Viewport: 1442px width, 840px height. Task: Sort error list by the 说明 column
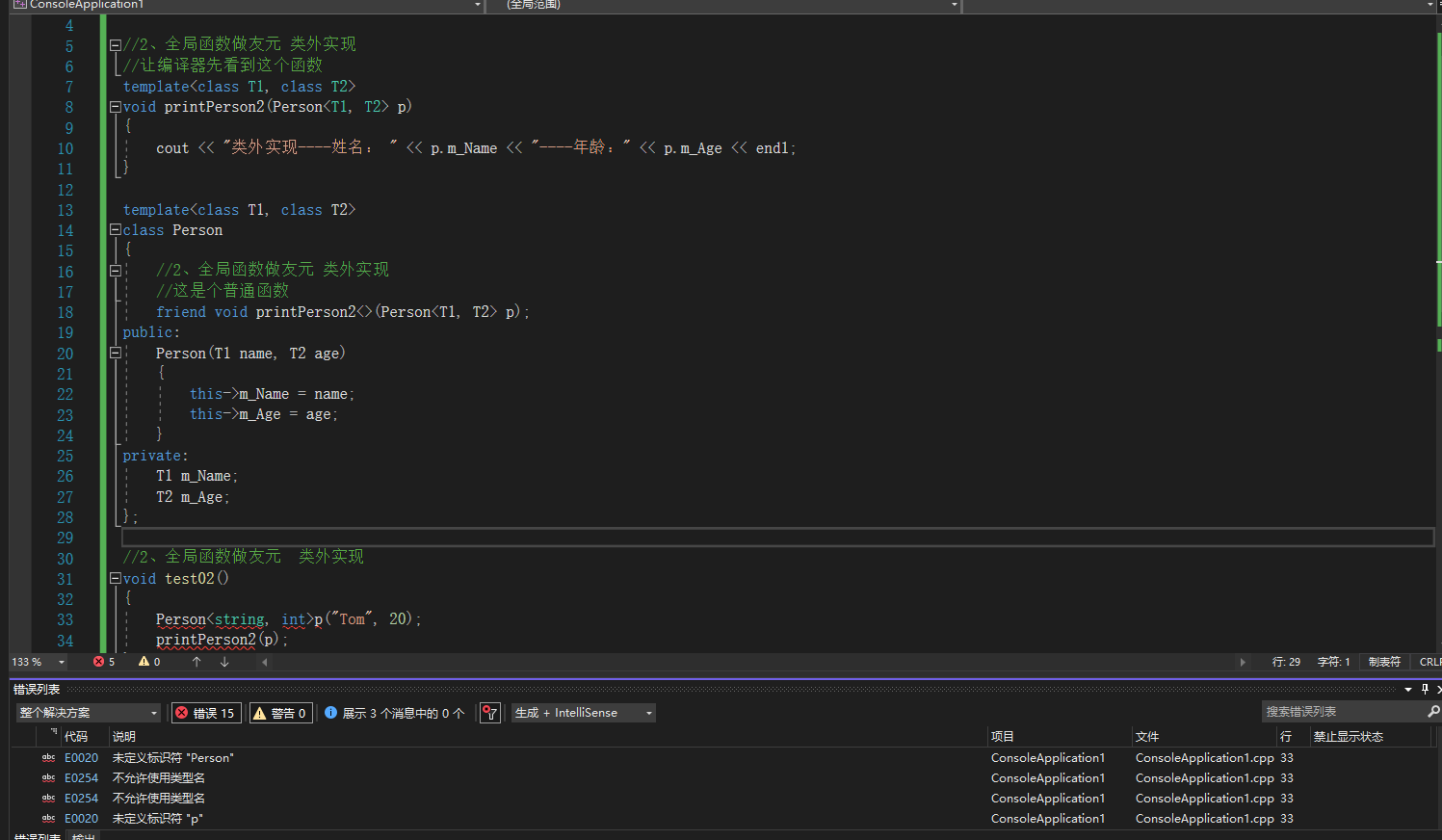click(x=124, y=736)
